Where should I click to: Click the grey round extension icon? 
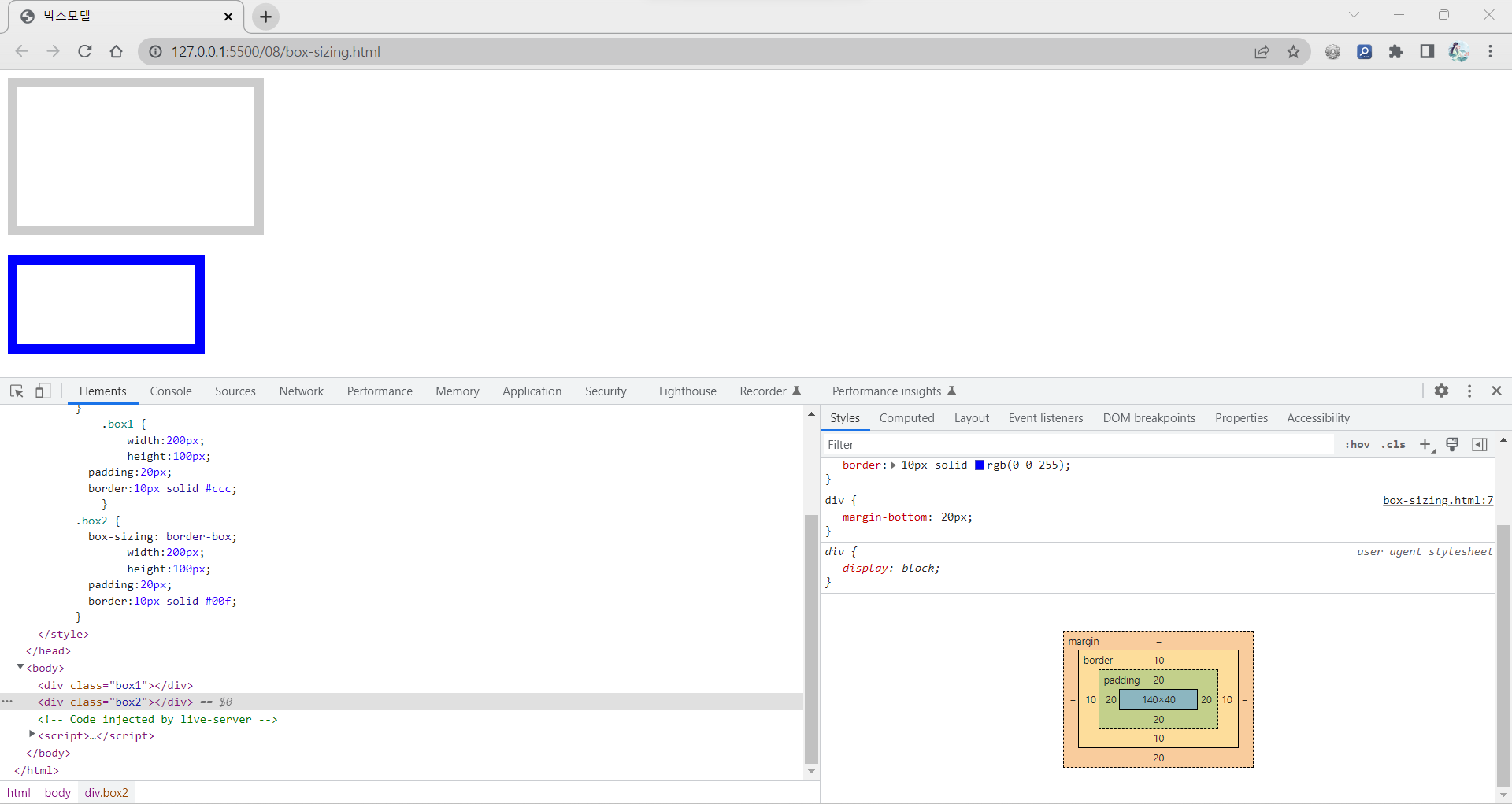point(1332,51)
